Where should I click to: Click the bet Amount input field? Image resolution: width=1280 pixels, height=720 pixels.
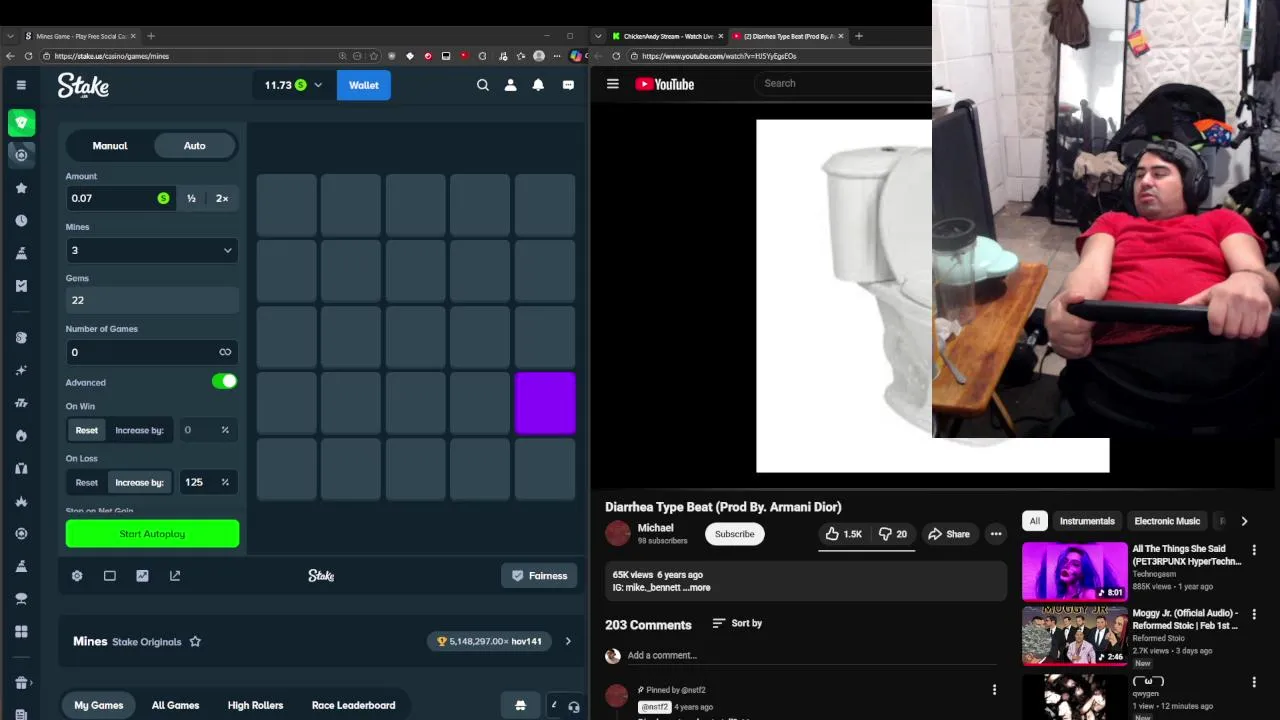118,198
